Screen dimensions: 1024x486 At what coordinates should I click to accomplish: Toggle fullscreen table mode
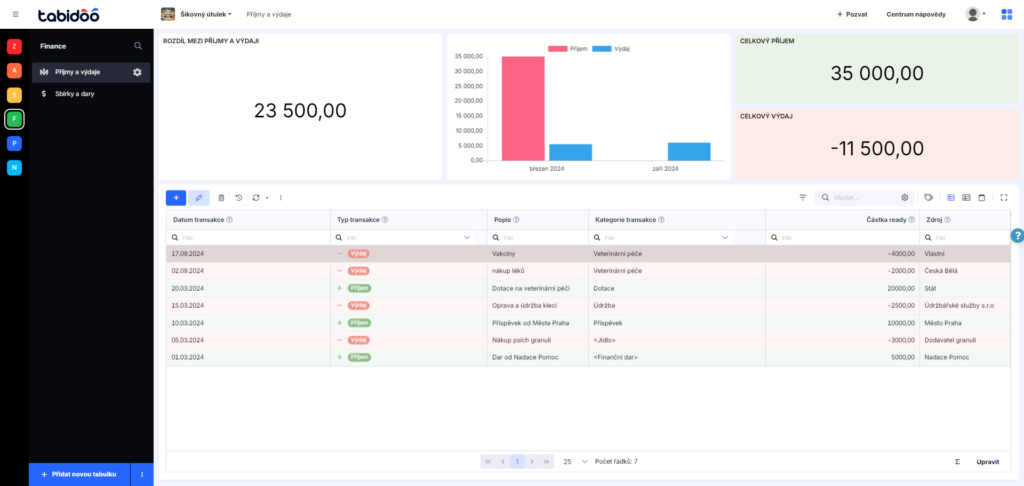(1004, 197)
